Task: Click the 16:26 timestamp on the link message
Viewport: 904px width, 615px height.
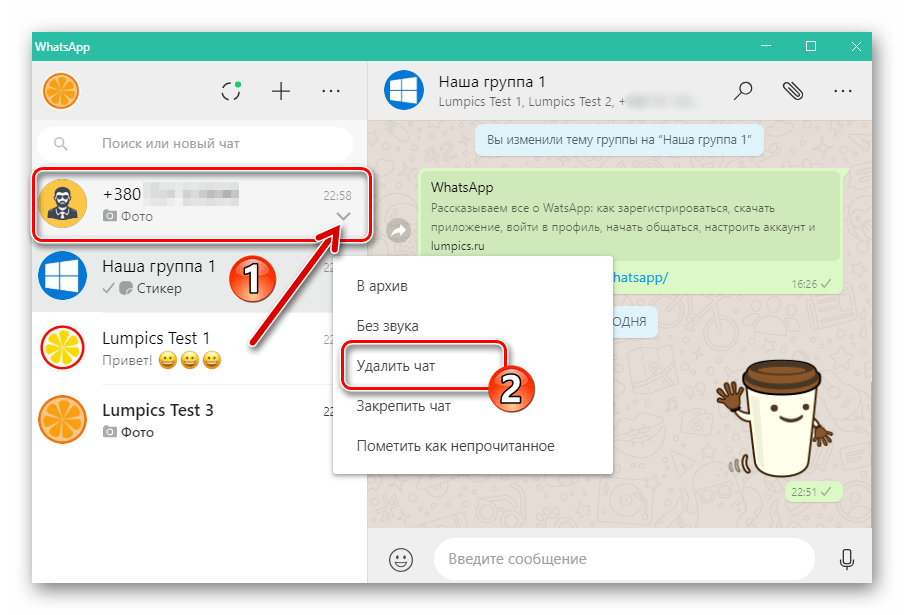Action: [x=804, y=284]
